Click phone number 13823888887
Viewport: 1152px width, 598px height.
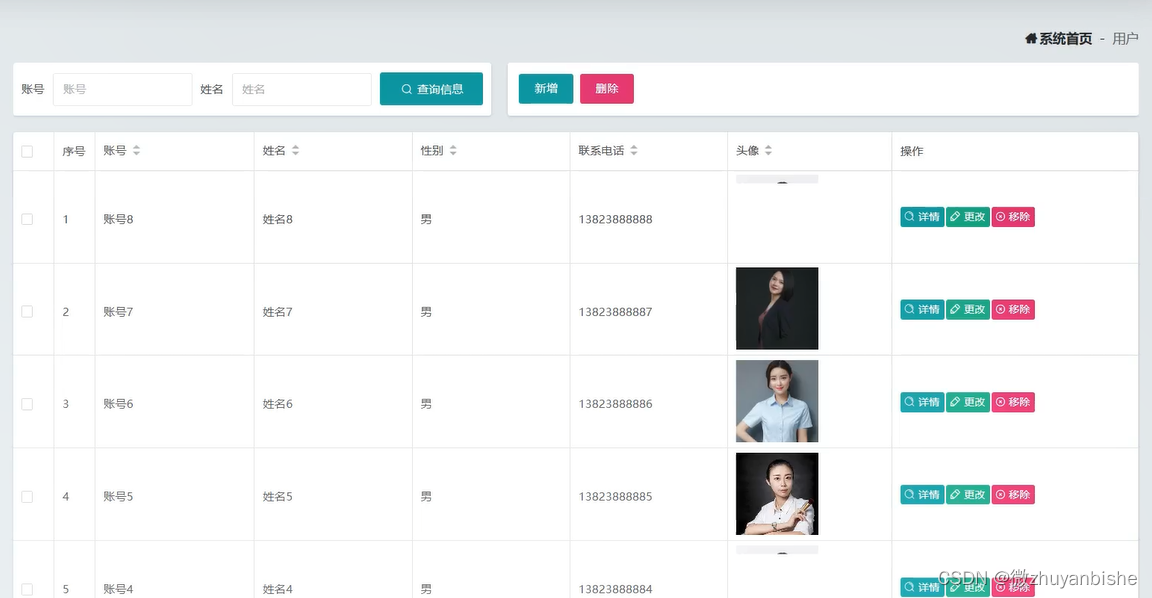(x=616, y=311)
